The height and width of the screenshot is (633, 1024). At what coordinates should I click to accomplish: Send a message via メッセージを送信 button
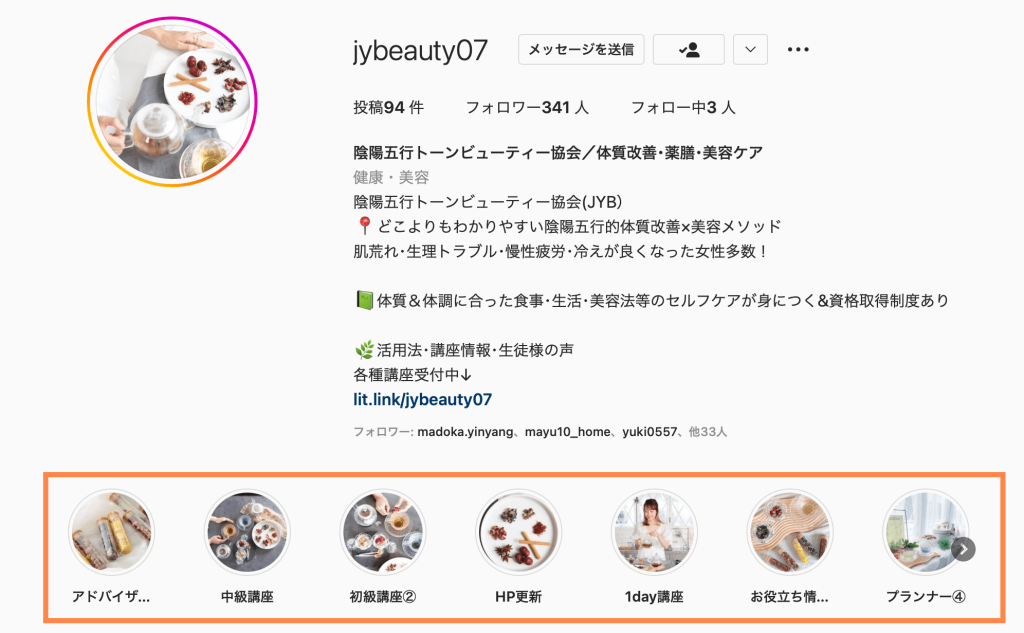pos(581,50)
